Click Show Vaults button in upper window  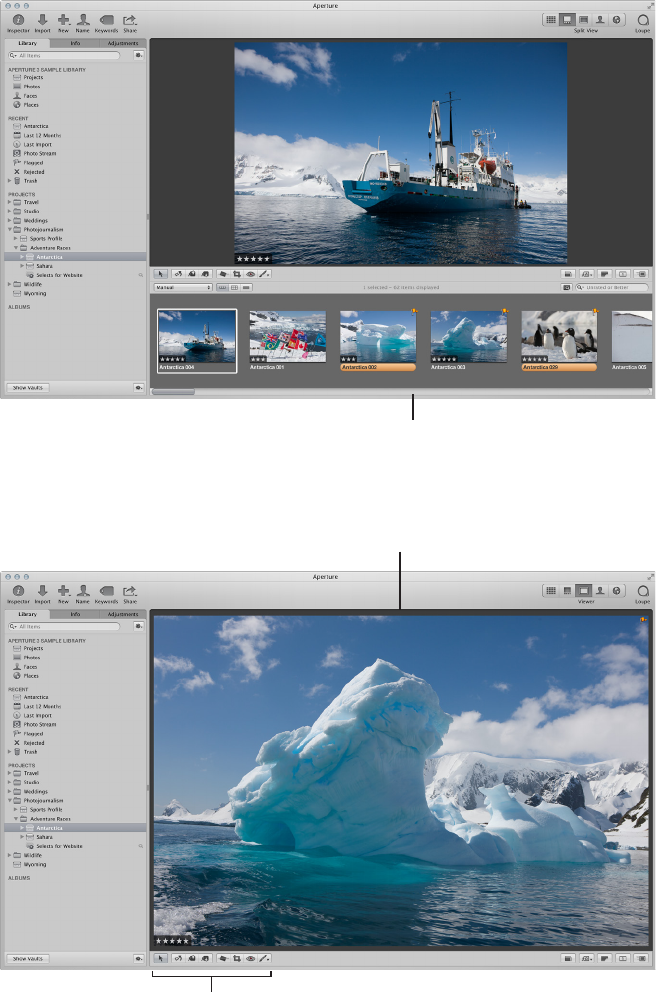click(28, 387)
